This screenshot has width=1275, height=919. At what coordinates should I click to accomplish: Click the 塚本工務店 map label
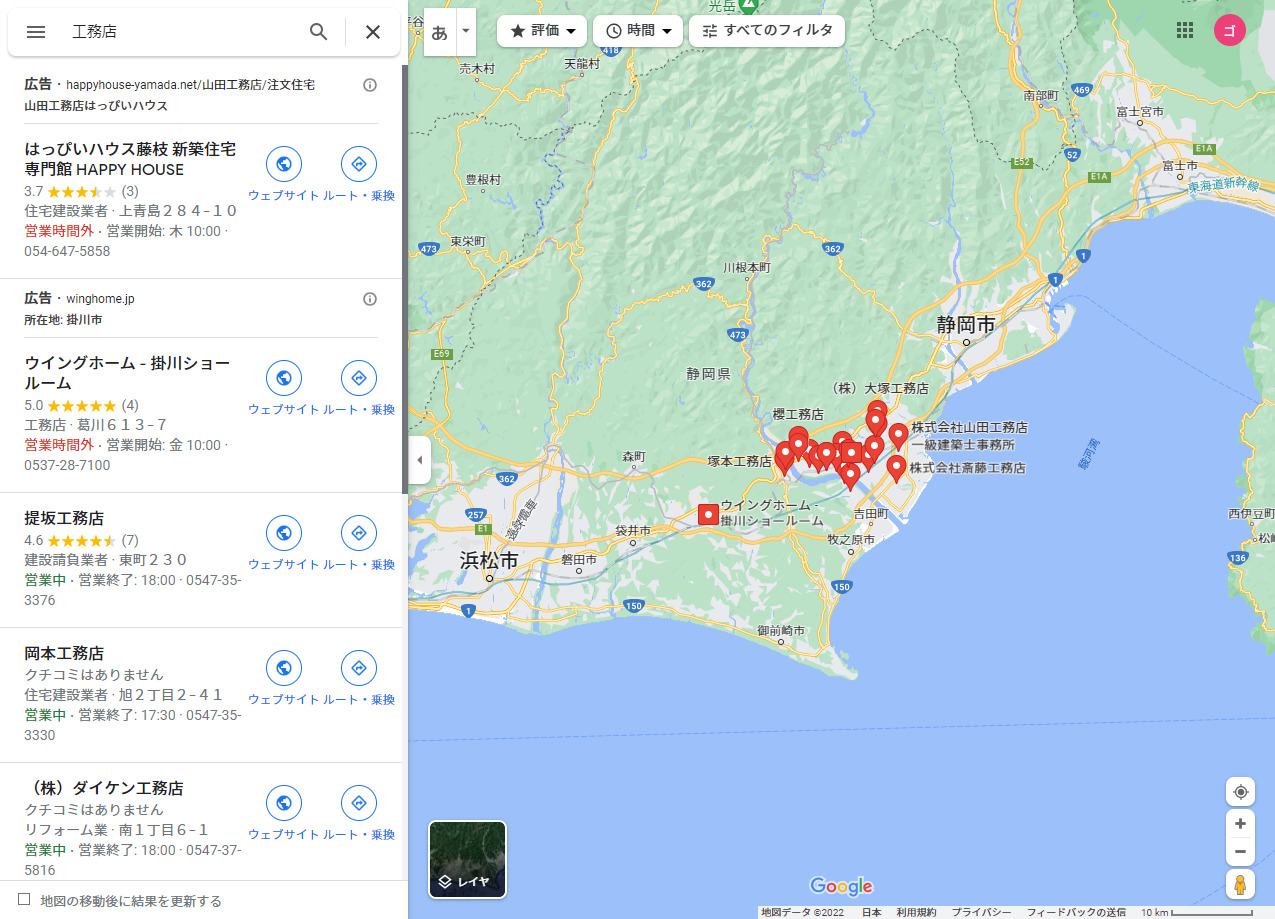(739, 461)
